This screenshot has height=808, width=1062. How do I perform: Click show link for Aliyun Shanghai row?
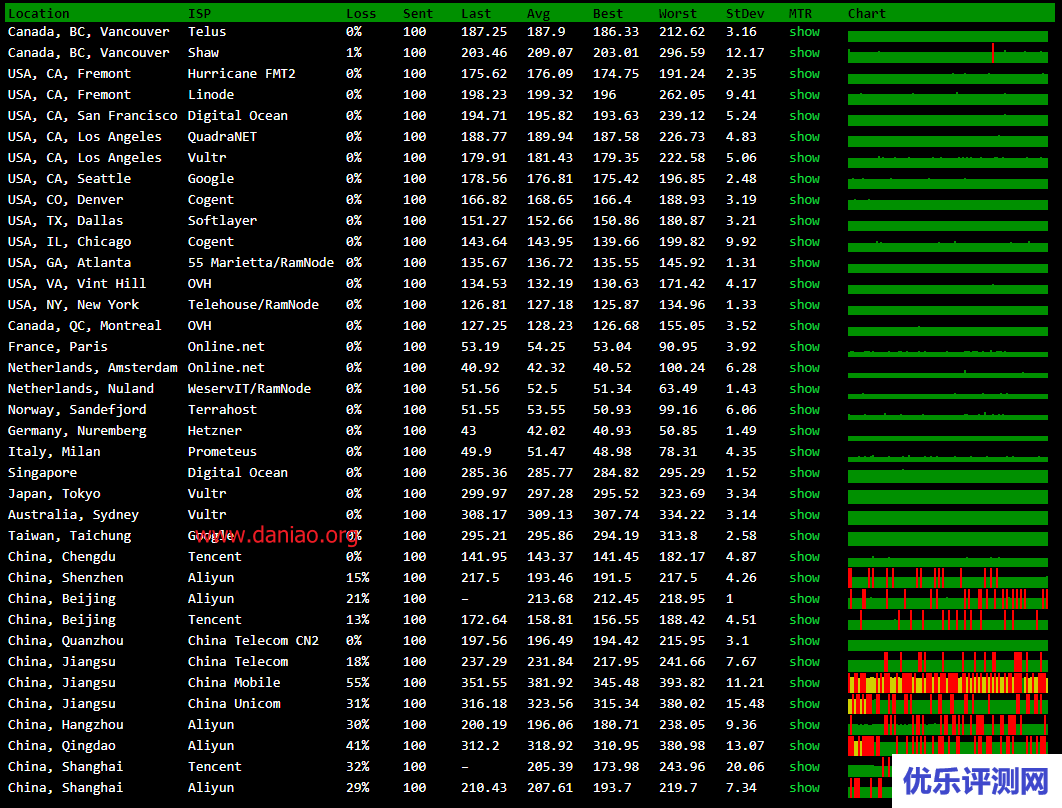804,788
